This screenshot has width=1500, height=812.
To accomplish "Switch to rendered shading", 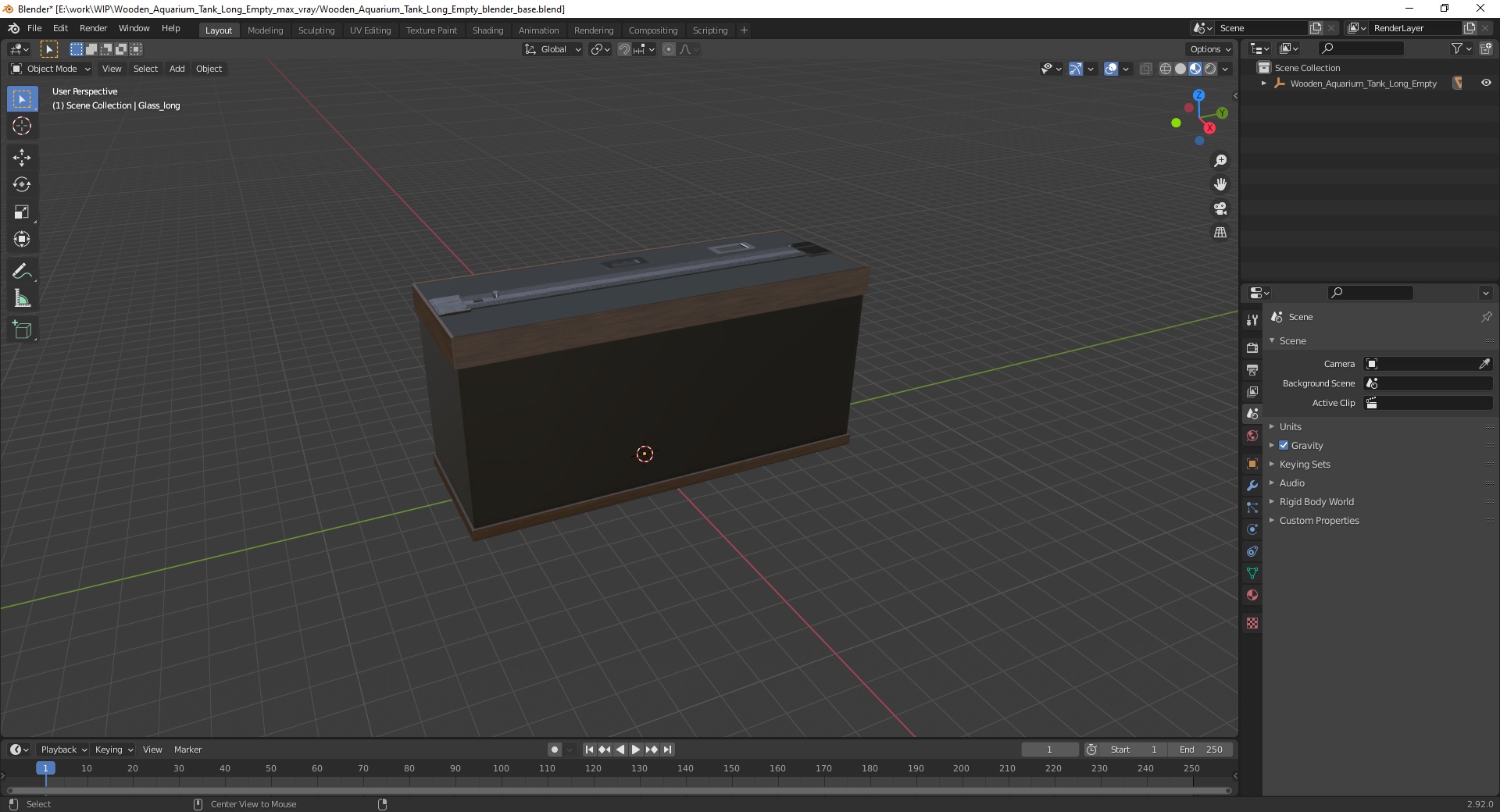I will 1210,69.
